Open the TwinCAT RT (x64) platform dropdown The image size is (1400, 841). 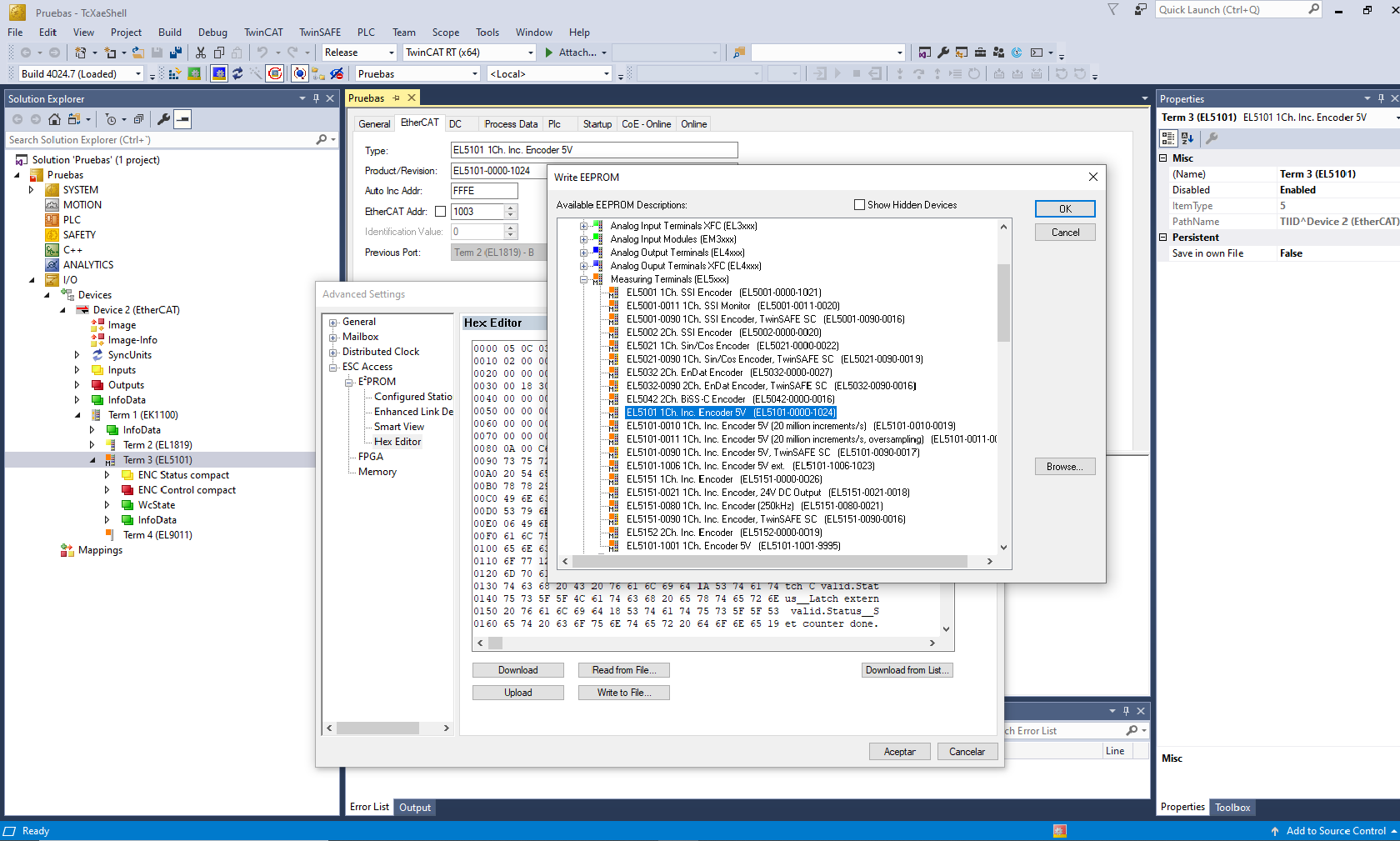468,53
